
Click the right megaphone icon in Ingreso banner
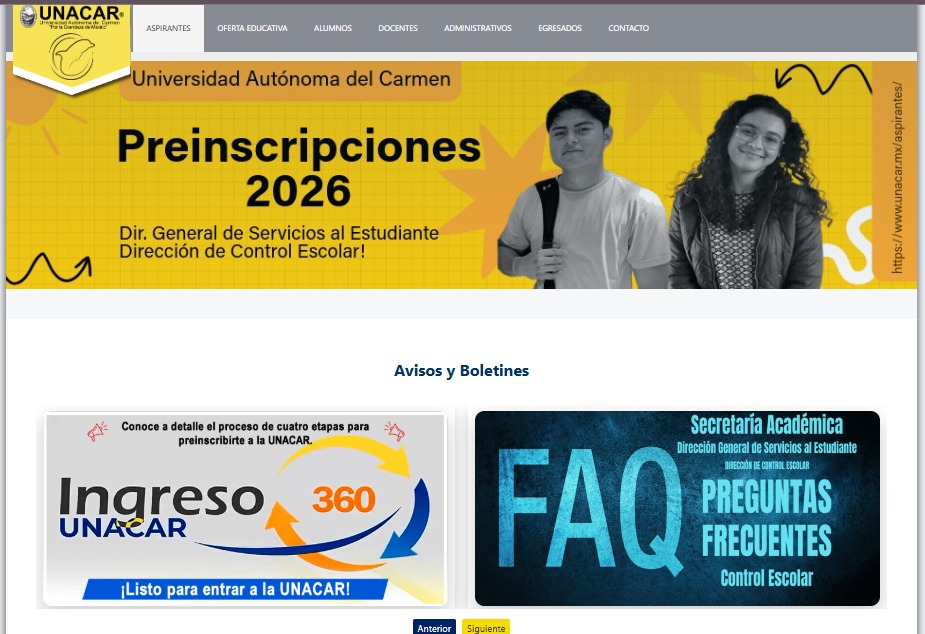point(394,431)
